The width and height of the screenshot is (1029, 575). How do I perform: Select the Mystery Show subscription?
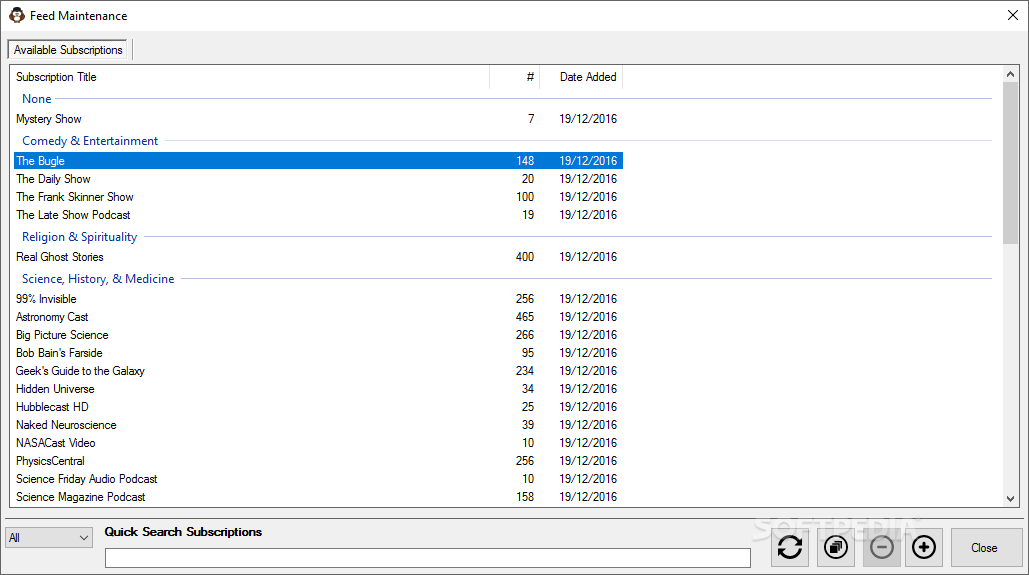318,119
